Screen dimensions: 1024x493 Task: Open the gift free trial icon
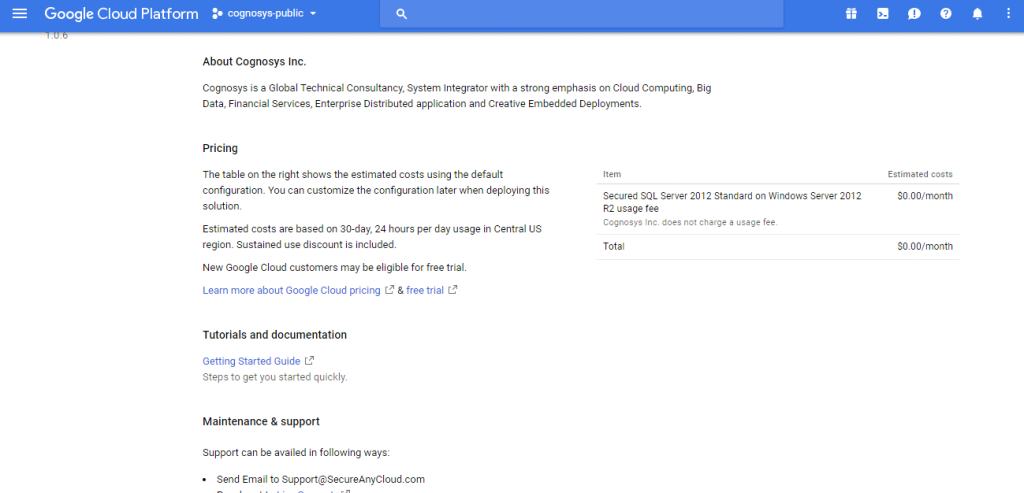pyautogui.click(x=851, y=14)
